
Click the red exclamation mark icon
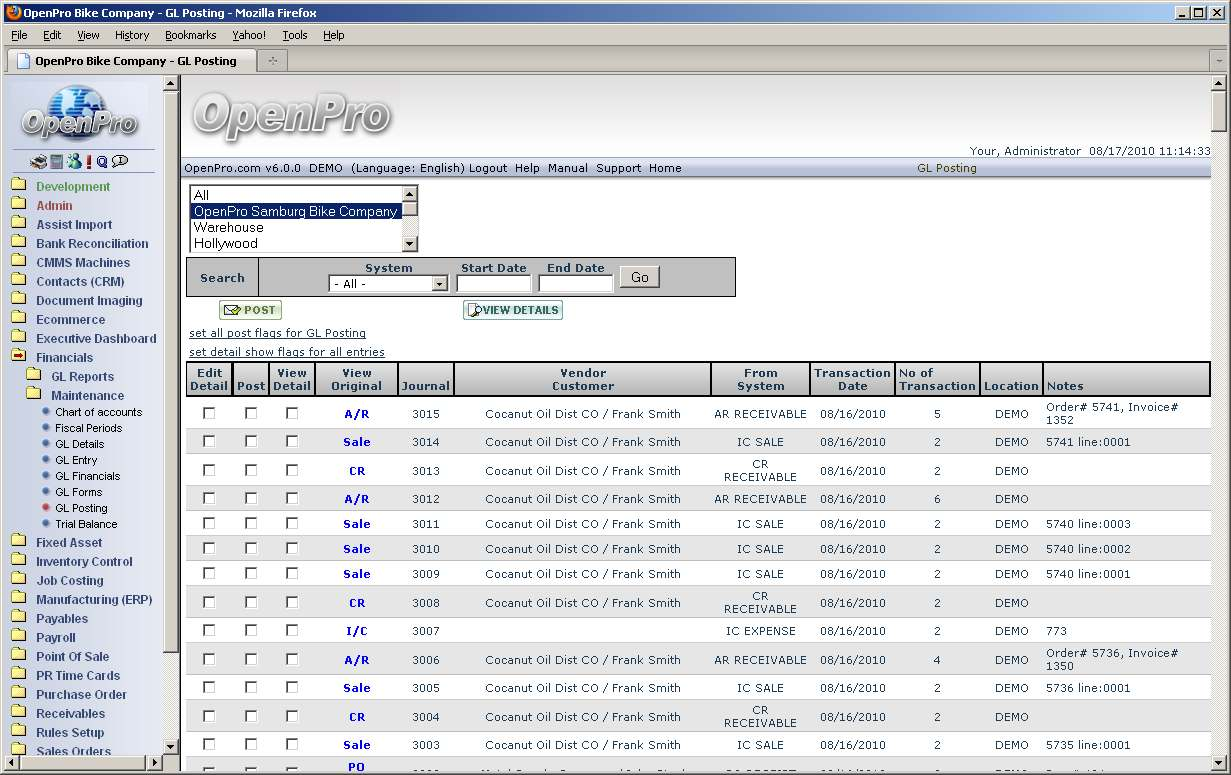click(x=89, y=162)
